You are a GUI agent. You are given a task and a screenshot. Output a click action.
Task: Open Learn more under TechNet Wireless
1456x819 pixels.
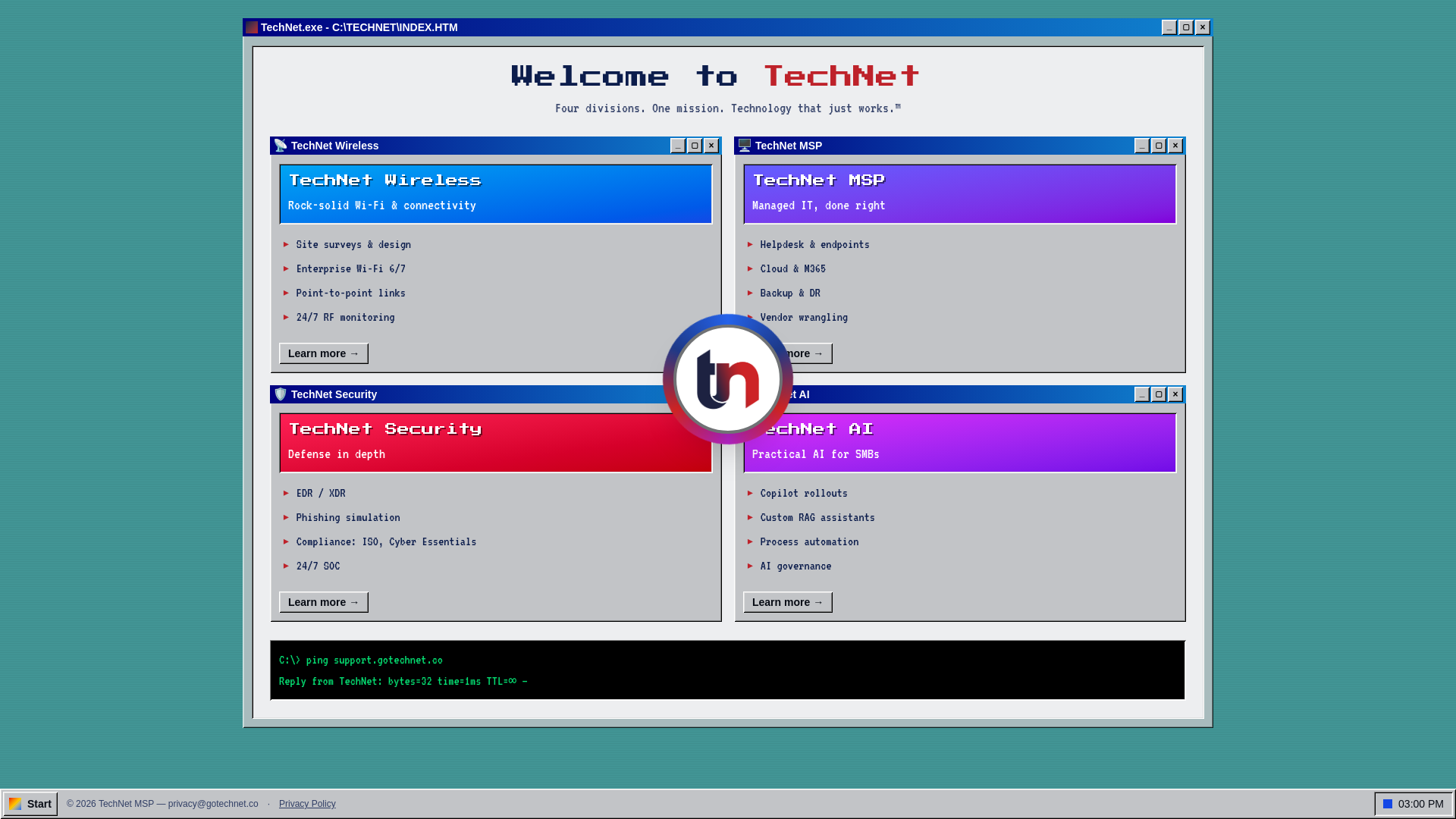324,353
